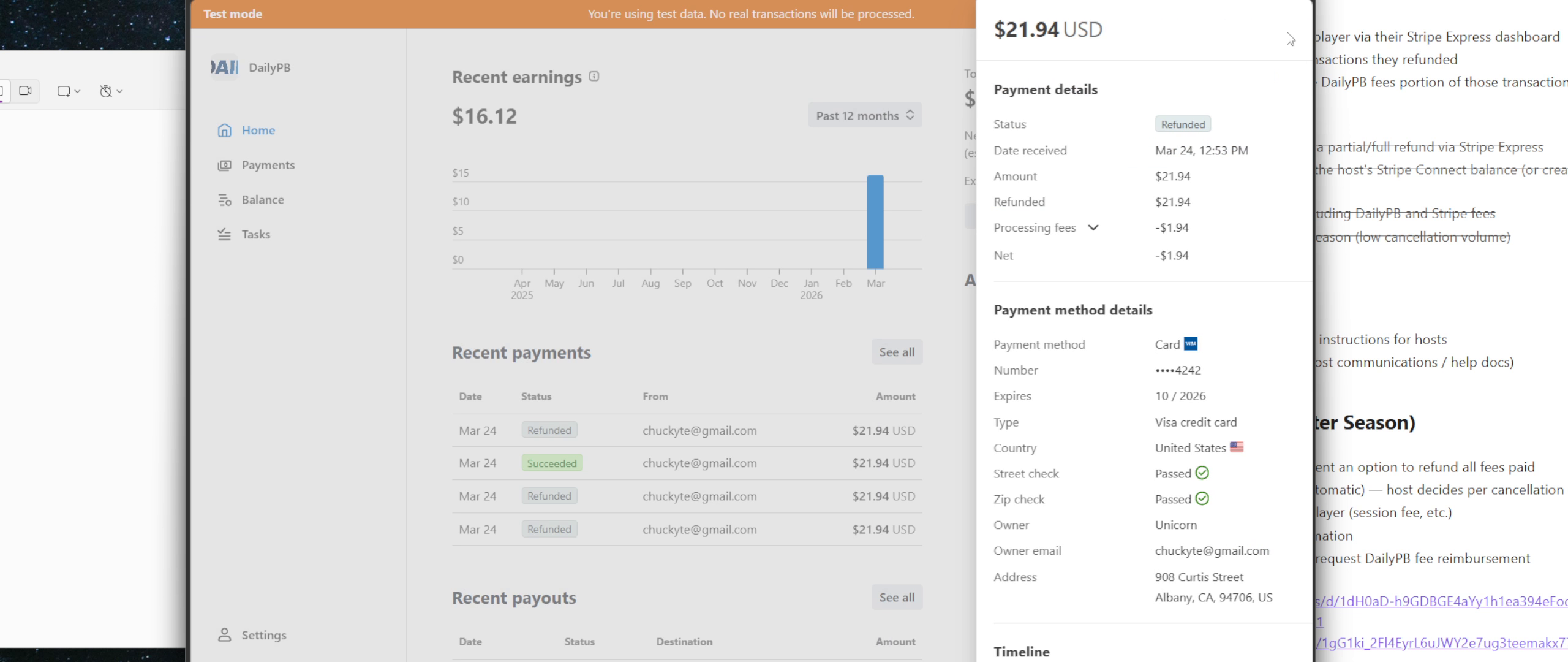Click the Visa card brand icon

(x=1191, y=344)
